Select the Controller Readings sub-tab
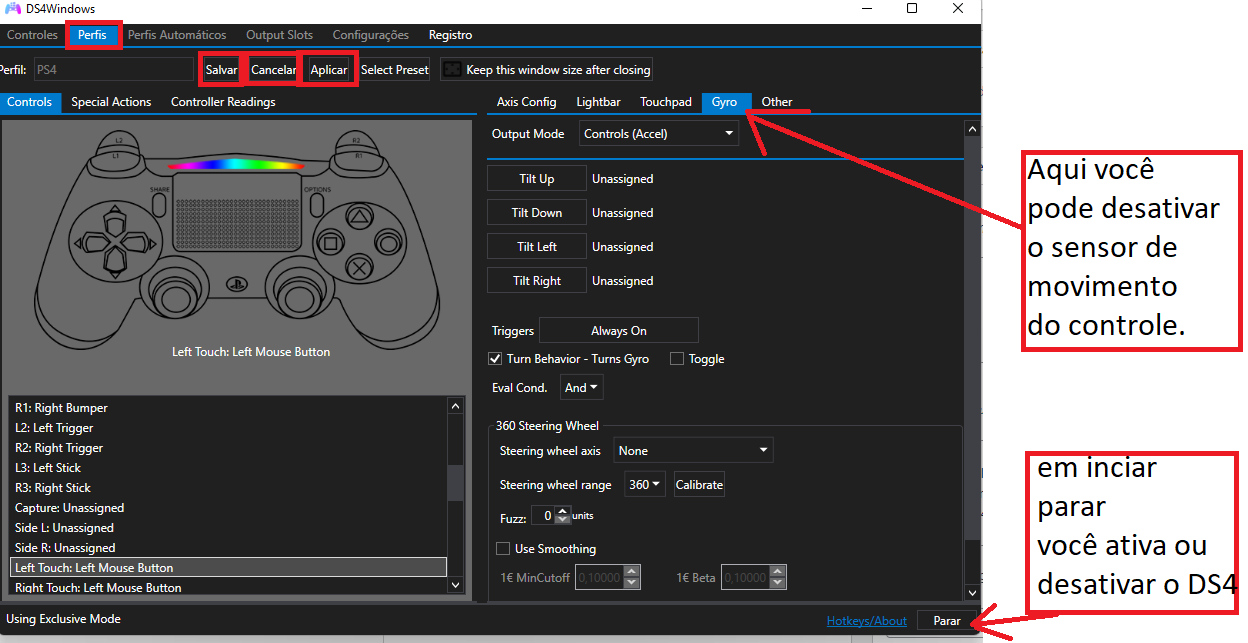This screenshot has height=643, width=1248. coord(223,102)
